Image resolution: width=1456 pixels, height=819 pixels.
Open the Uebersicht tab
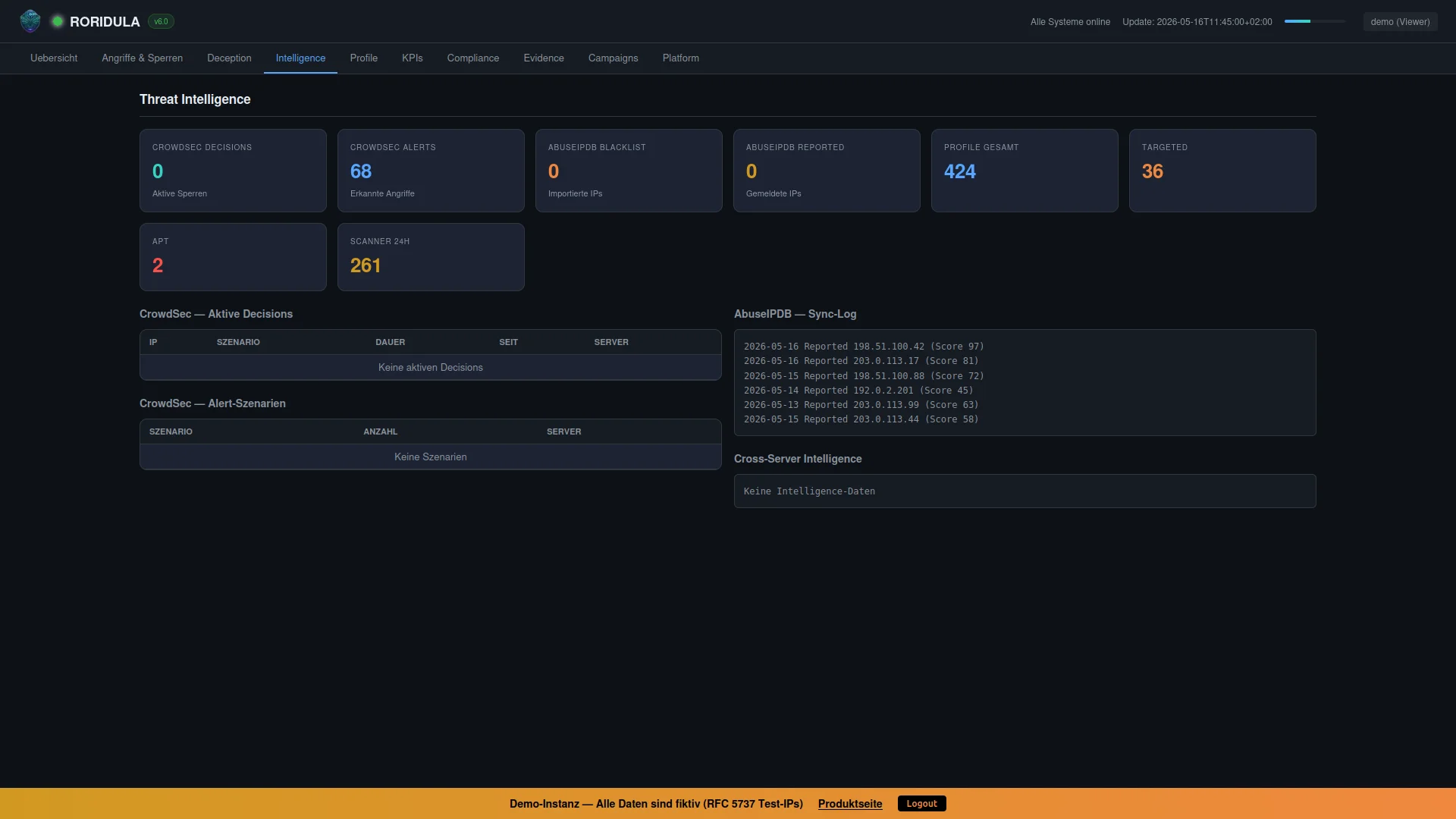(54, 58)
